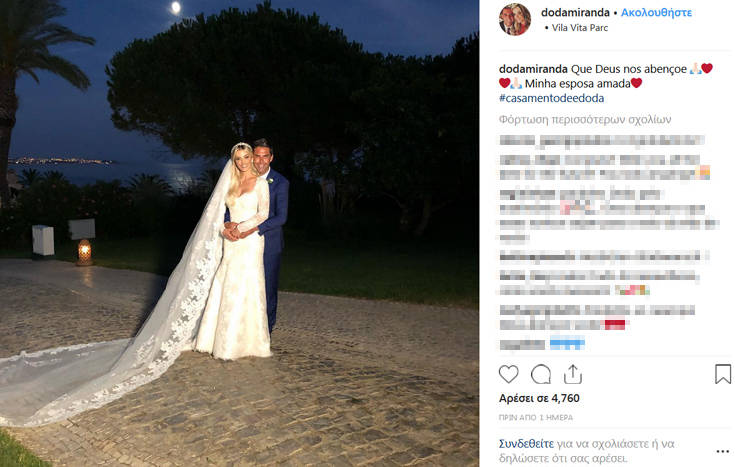
Task: Load more comments via Φόρτωση περισσότερων σχολίων
Action: [585, 120]
